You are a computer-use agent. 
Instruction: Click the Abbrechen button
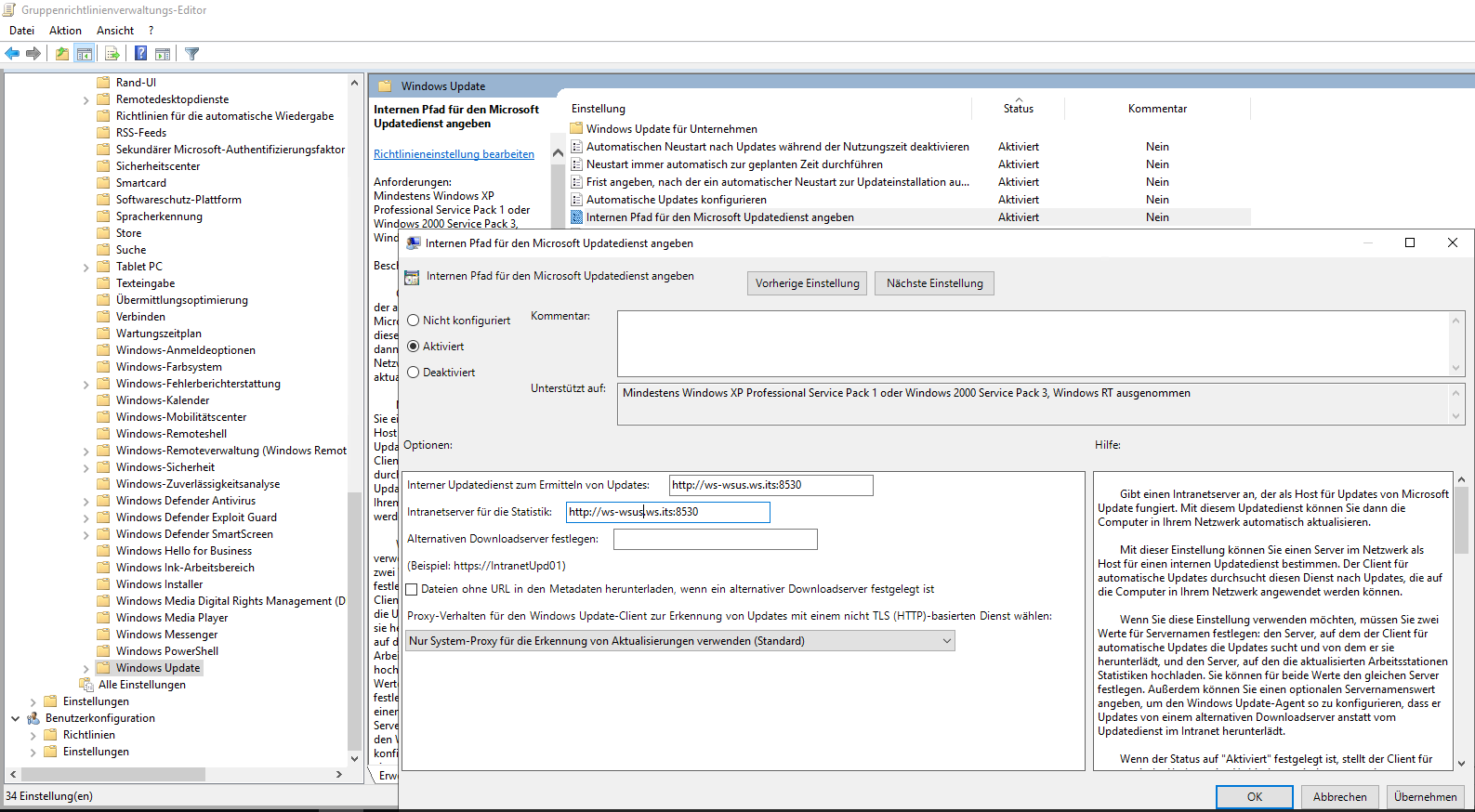pyautogui.click(x=1340, y=797)
